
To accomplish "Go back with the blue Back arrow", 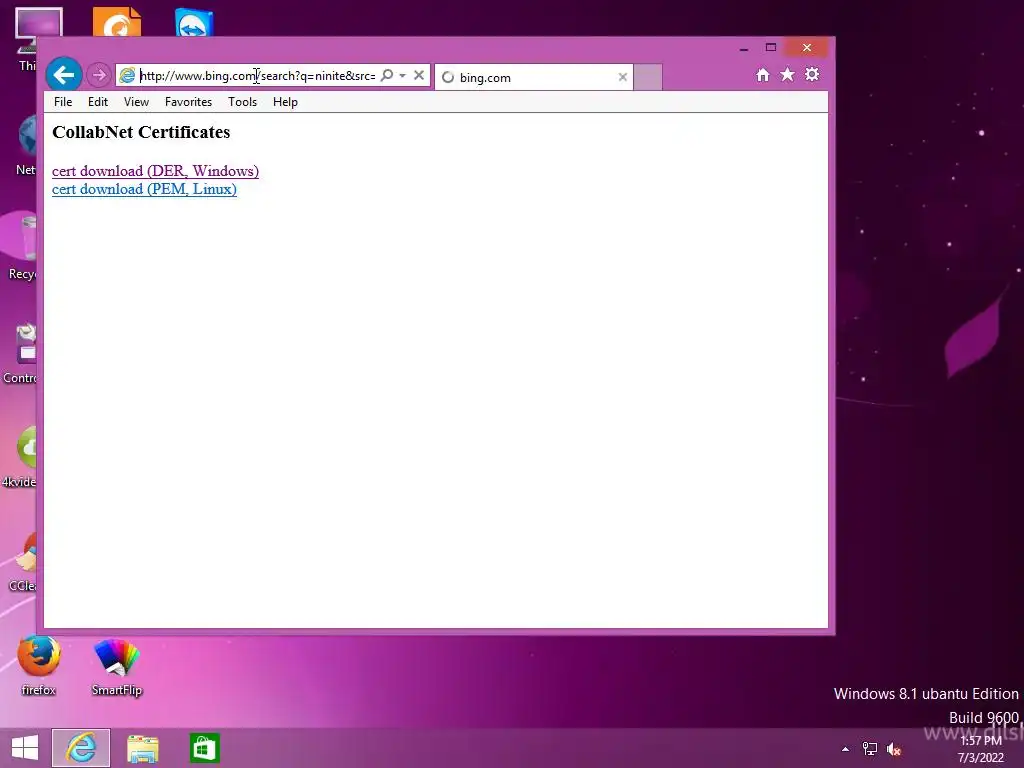I will [64, 75].
